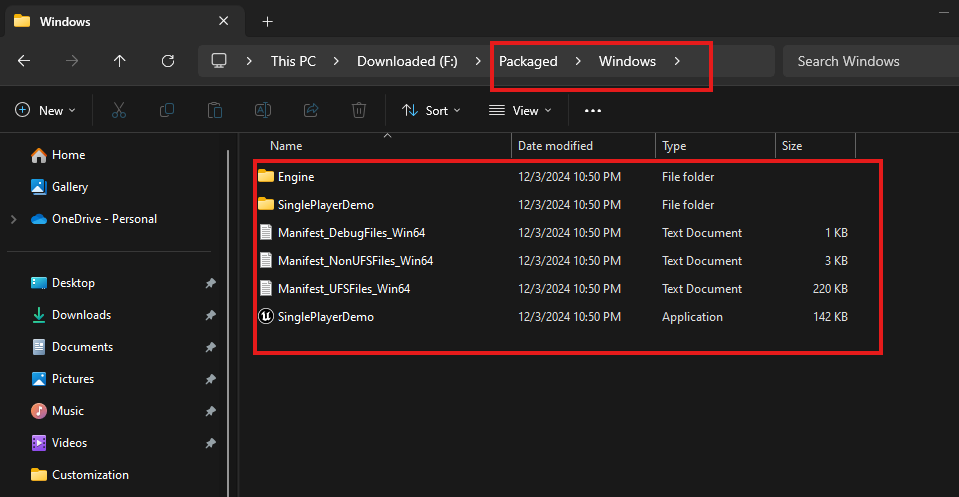Open the SinglePlayerDemo Unreal application file
959x497 pixels.
(x=326, y=317)
